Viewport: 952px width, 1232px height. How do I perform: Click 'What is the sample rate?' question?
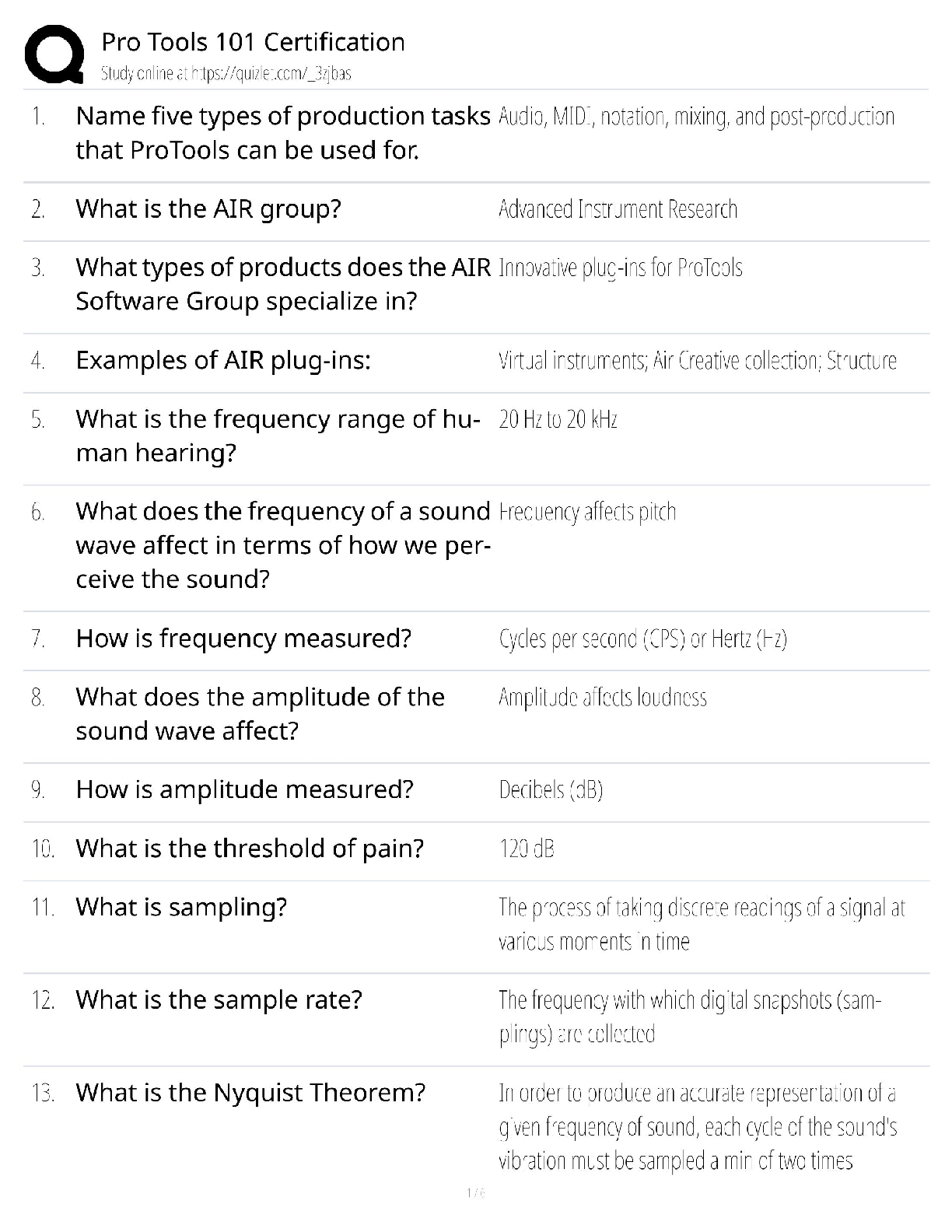coord(219,1000)
